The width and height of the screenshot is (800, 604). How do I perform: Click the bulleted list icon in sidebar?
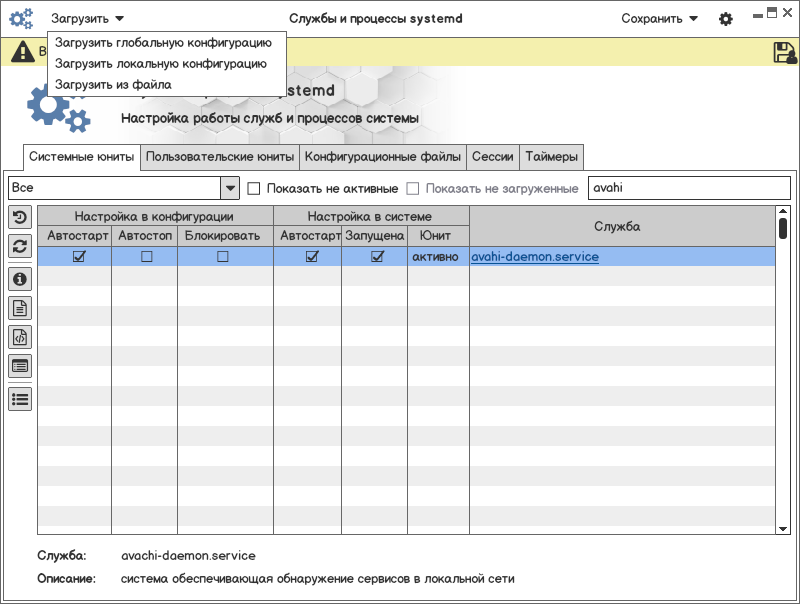(19, 399)
